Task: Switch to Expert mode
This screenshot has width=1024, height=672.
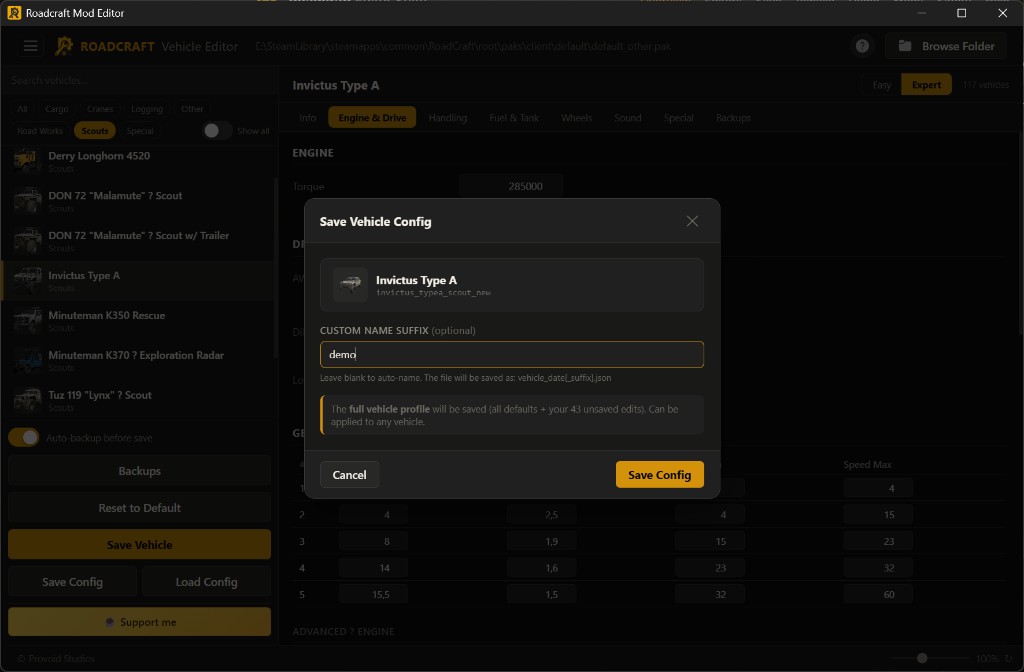Action: 926,85
